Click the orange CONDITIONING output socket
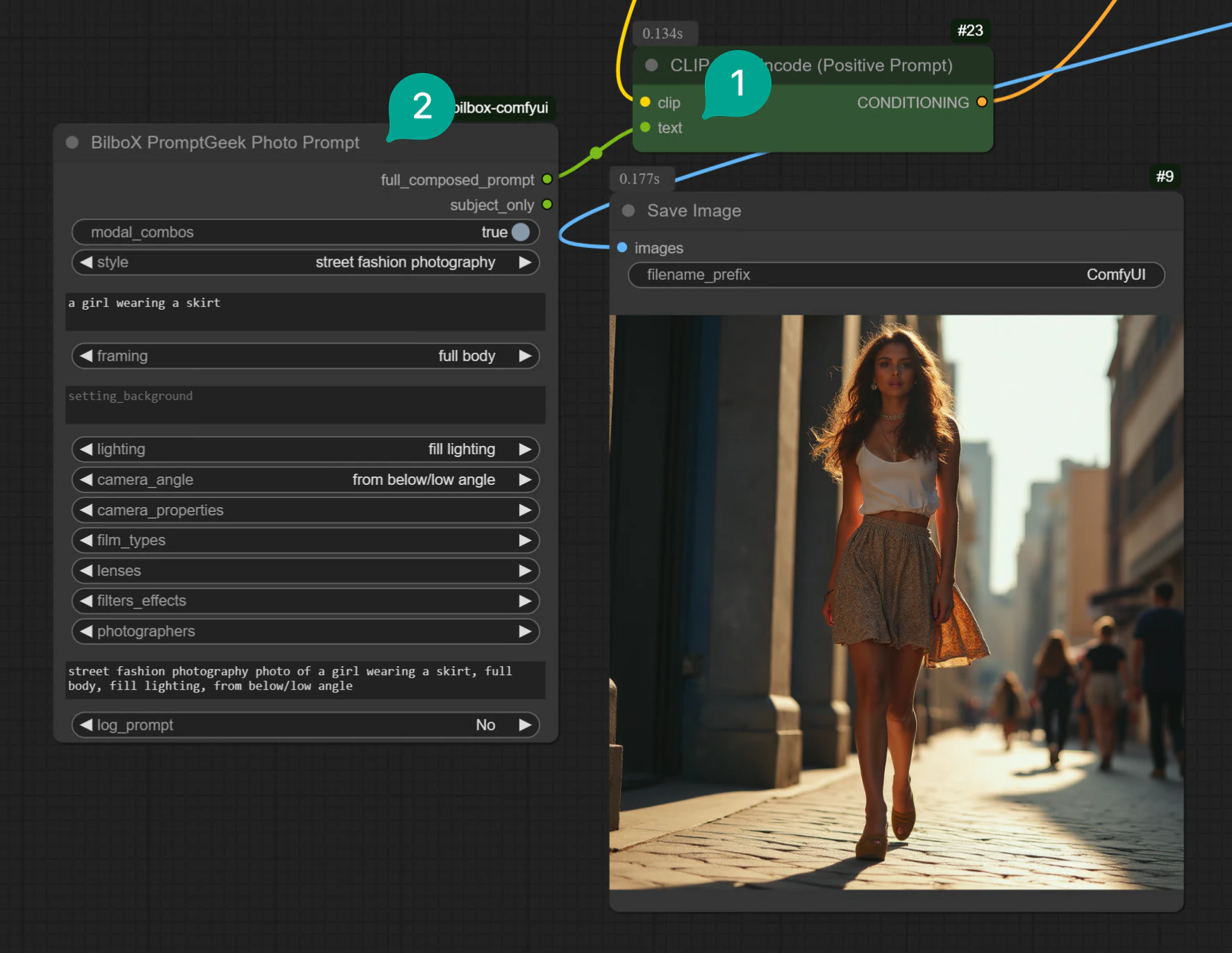The image size is (1232, 953). tap(982, 102)
